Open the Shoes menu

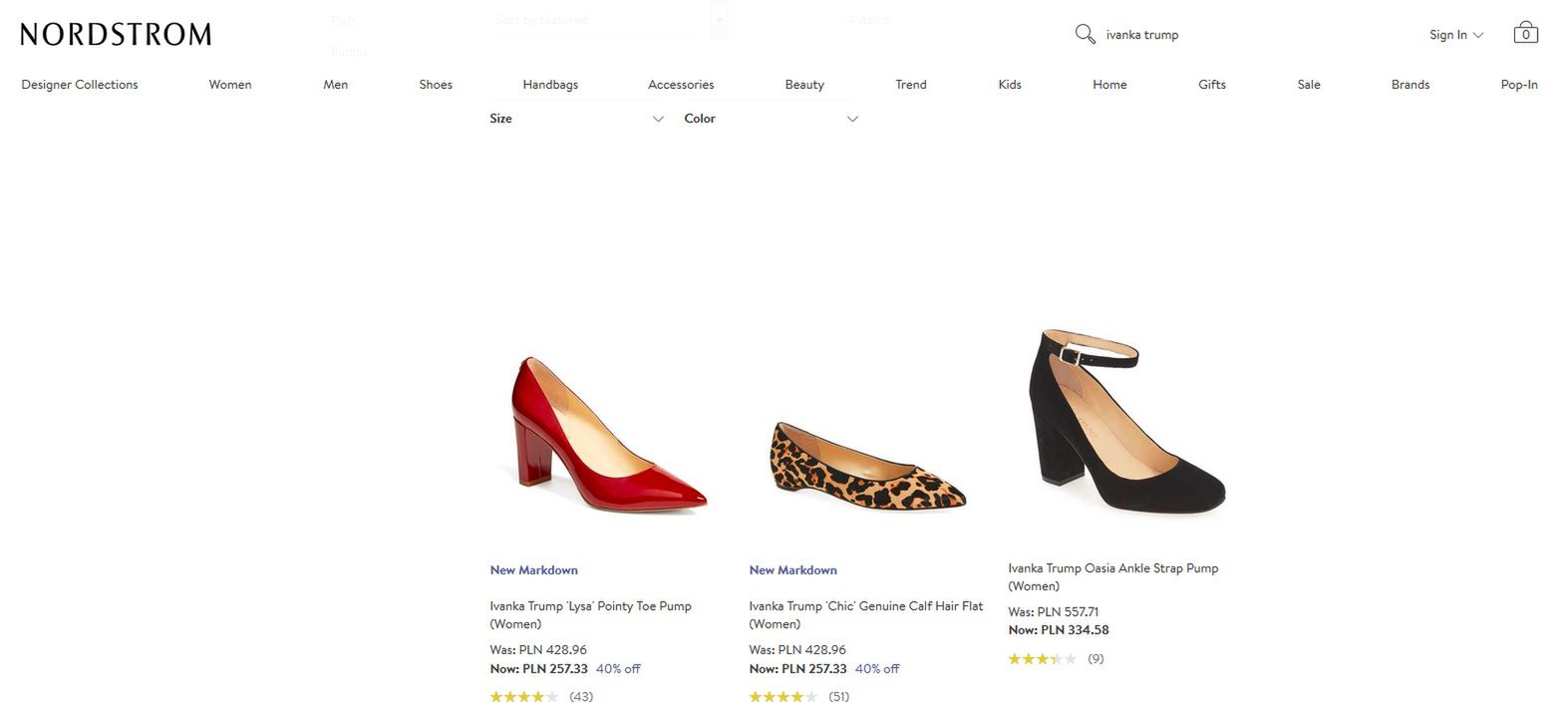point(436,85)
